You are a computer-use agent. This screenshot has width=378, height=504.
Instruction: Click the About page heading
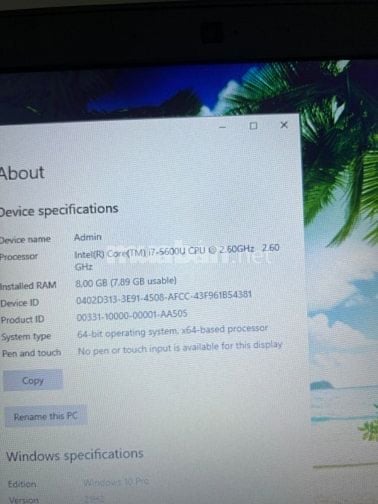click(22, 173)
